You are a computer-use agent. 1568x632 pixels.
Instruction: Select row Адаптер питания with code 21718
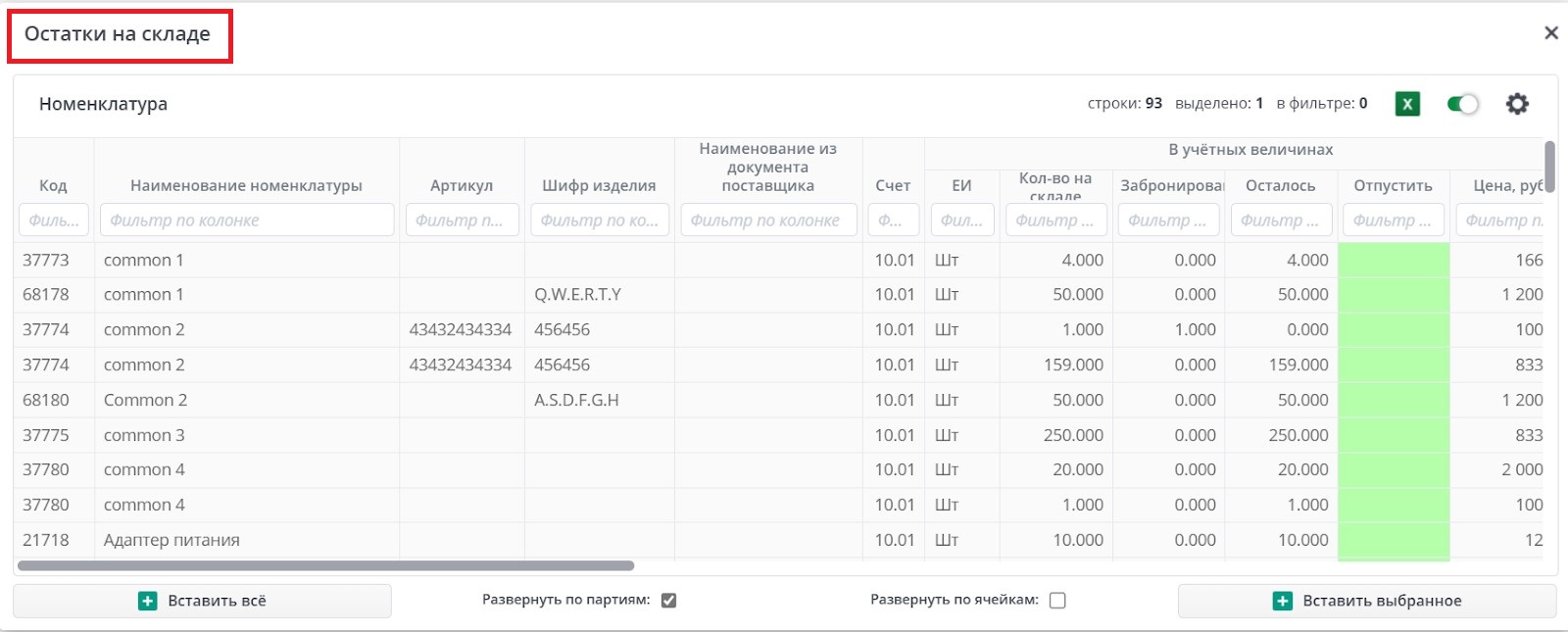click(171, 540)
